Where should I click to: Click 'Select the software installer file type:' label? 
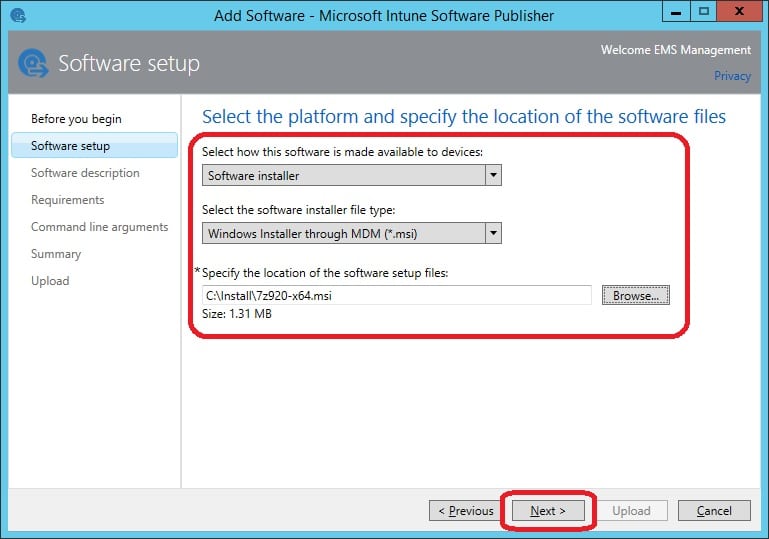coord(299,210)
